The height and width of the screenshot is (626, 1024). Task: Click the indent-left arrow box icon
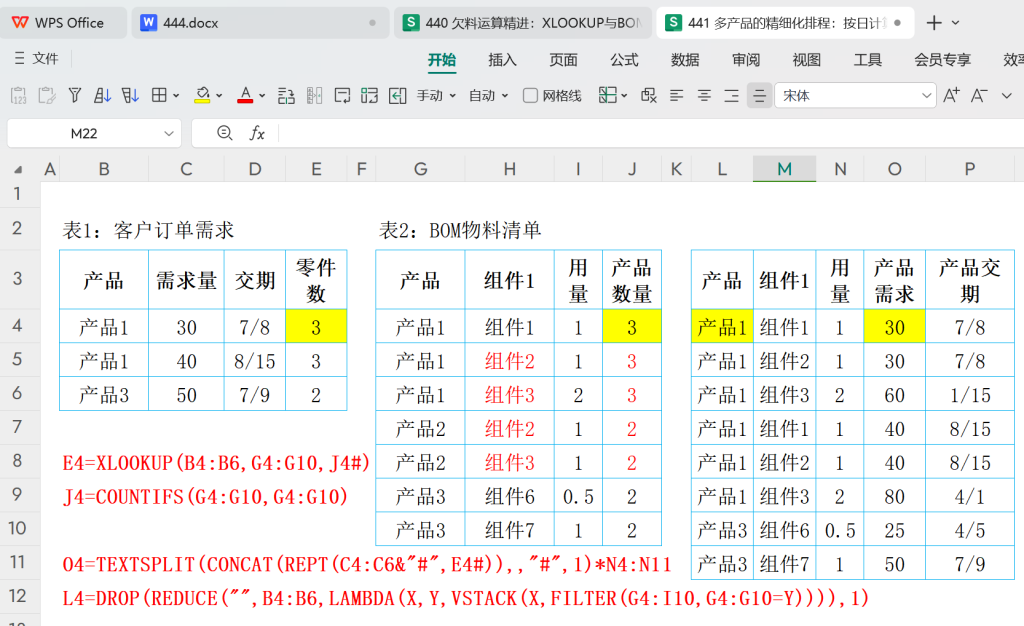(398, 96)
